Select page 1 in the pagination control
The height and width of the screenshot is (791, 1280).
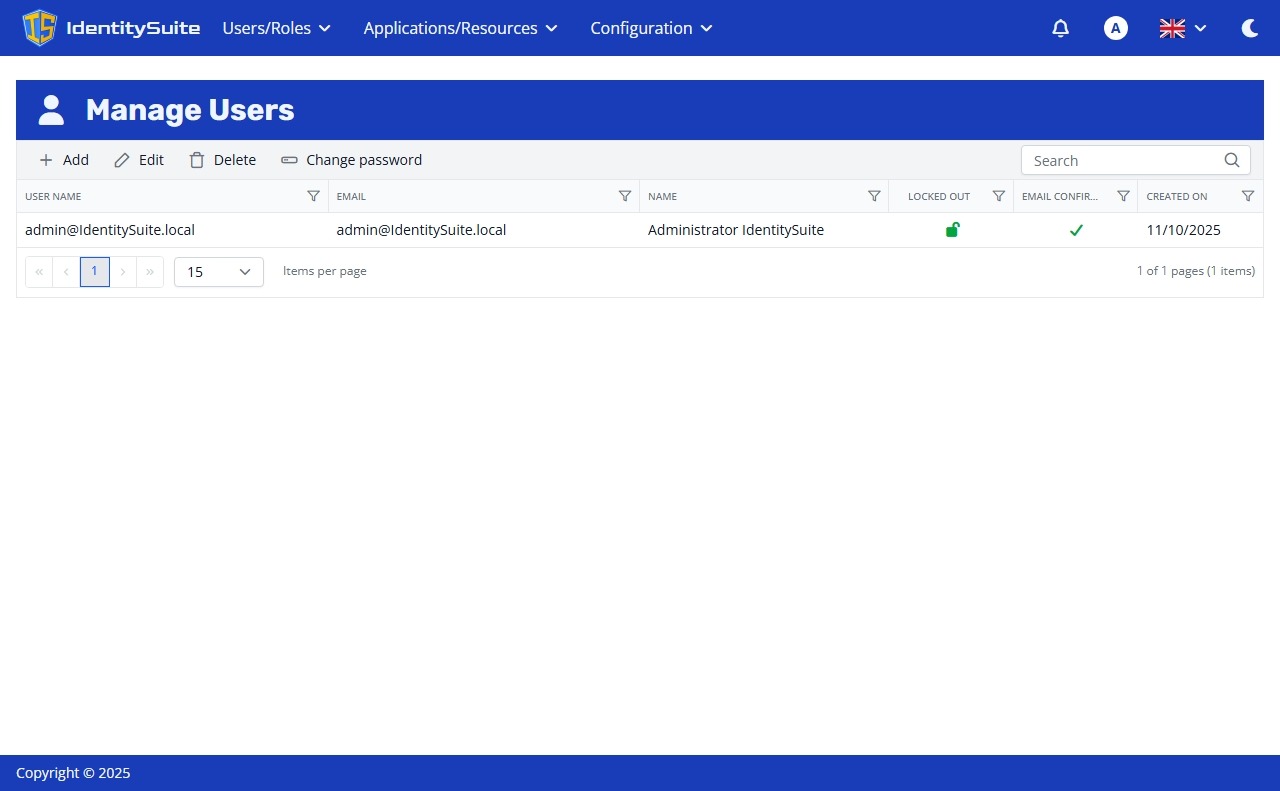coord(94,271)
